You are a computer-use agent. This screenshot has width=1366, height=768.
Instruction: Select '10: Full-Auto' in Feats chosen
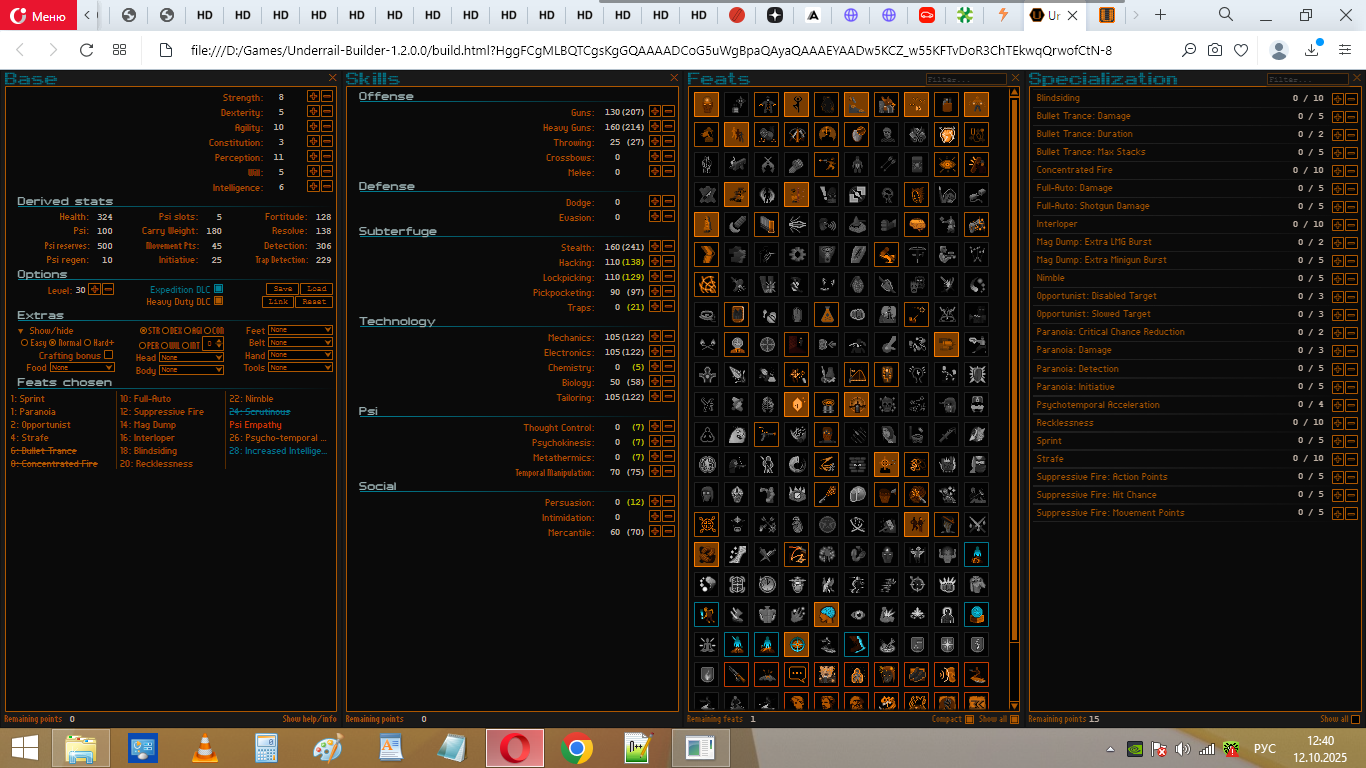(x=146, y=399)
